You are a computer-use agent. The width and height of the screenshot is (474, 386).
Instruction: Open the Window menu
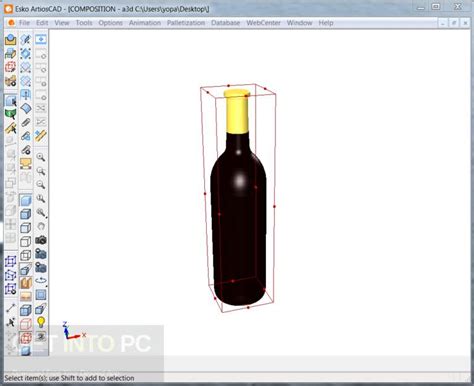tap(299, 23)
